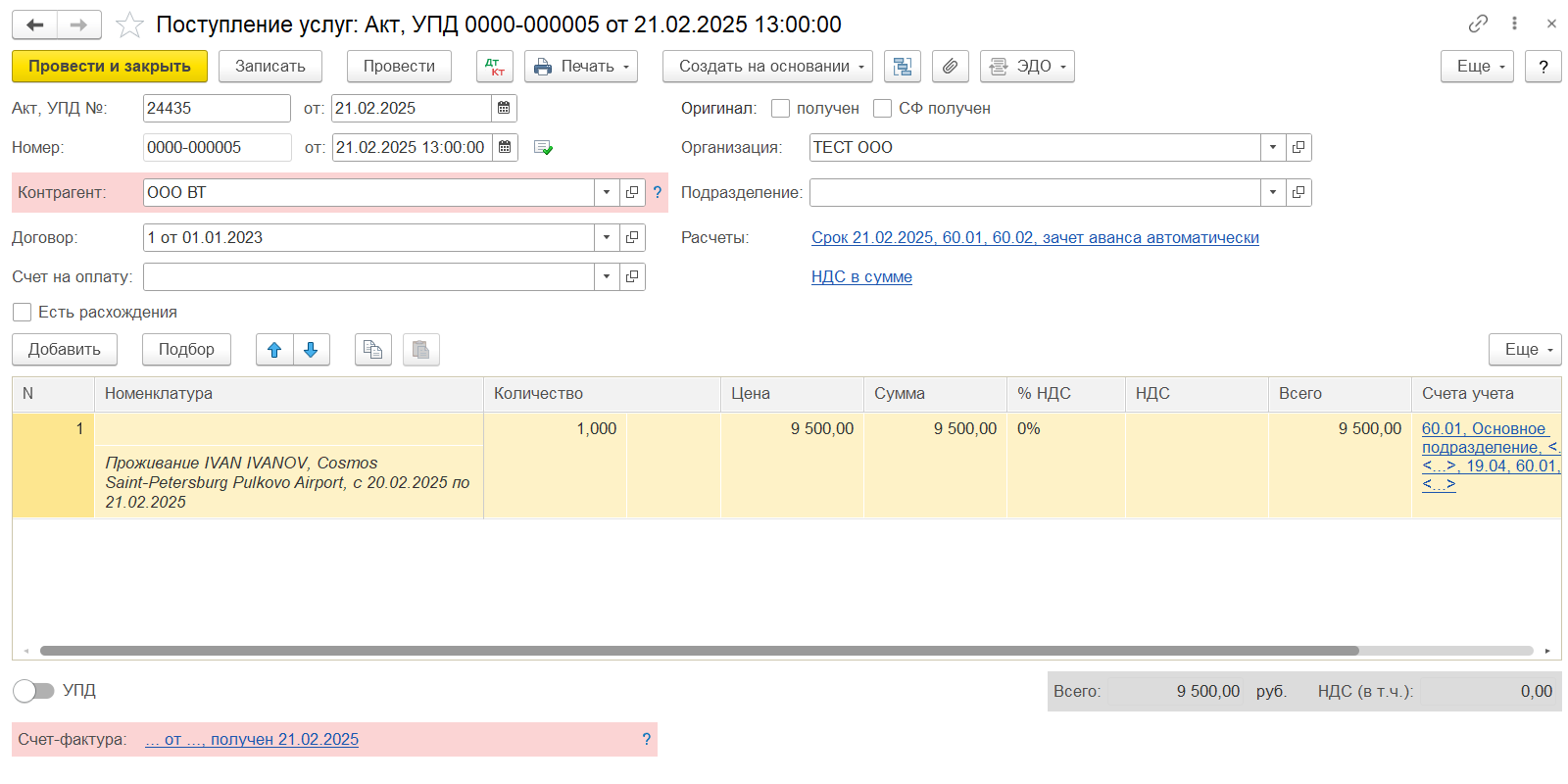Move row down with blue arrow
Image resolution: width=1568 pixels, height=784 pixels.
311,350
